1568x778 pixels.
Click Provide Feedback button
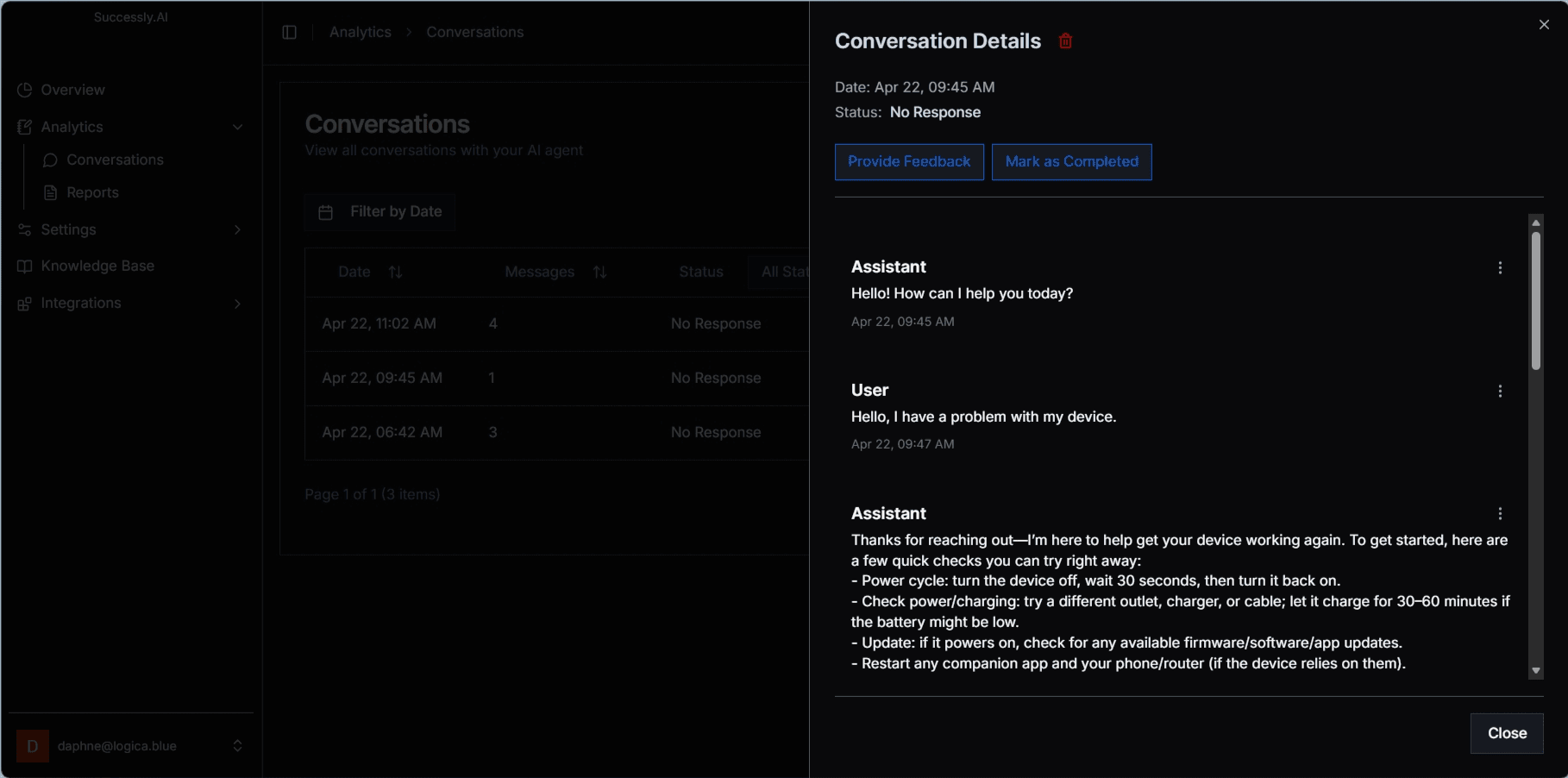909,162
